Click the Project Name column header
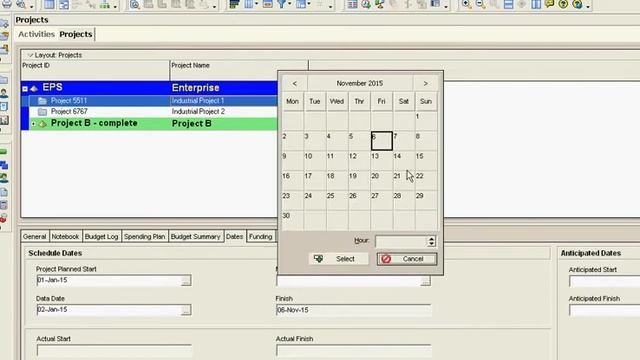Screen dimensions: 640x360 (239, 70)
